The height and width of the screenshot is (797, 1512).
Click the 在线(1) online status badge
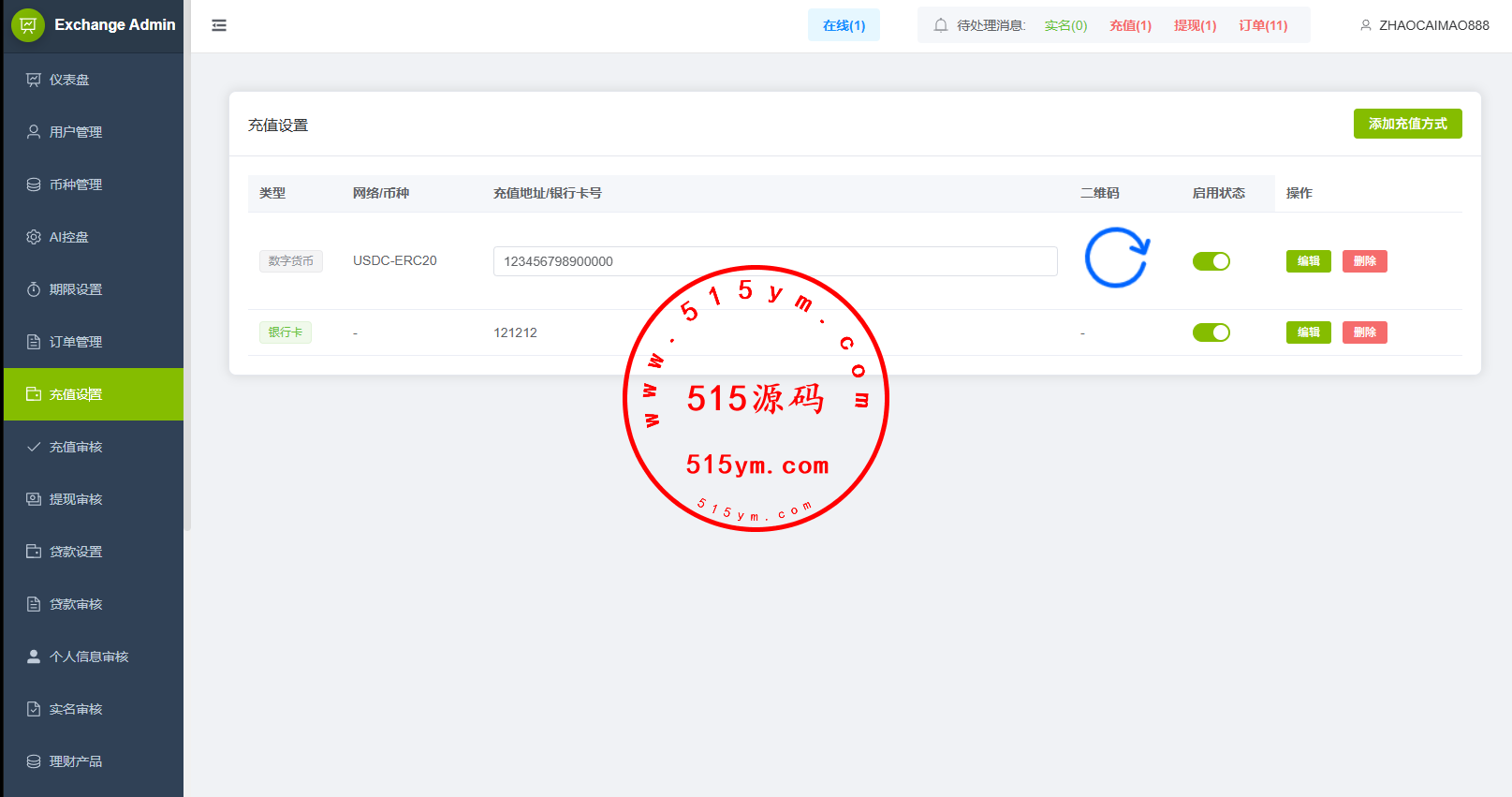point(844,25)
